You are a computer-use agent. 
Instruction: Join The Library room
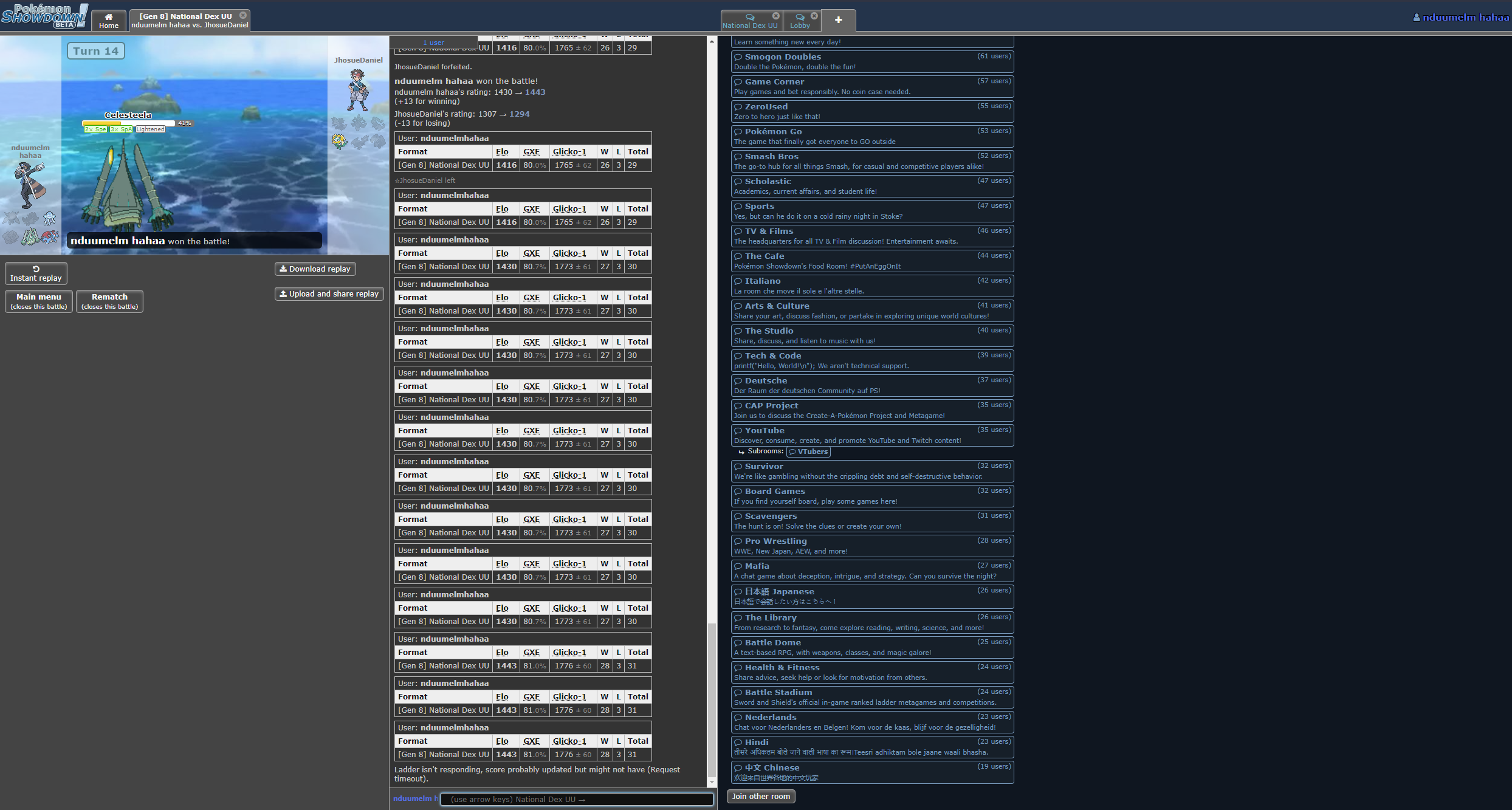[872, 622]
